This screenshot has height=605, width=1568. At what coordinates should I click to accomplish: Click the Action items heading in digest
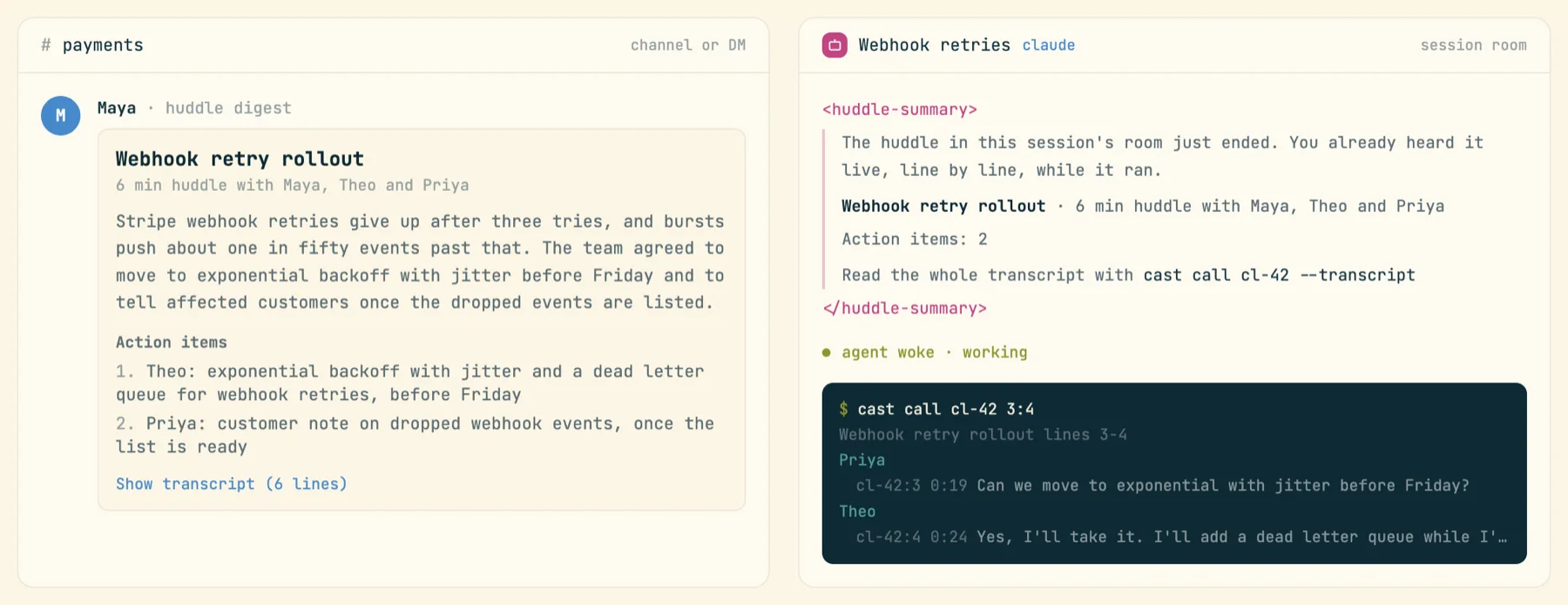(172, 343)
